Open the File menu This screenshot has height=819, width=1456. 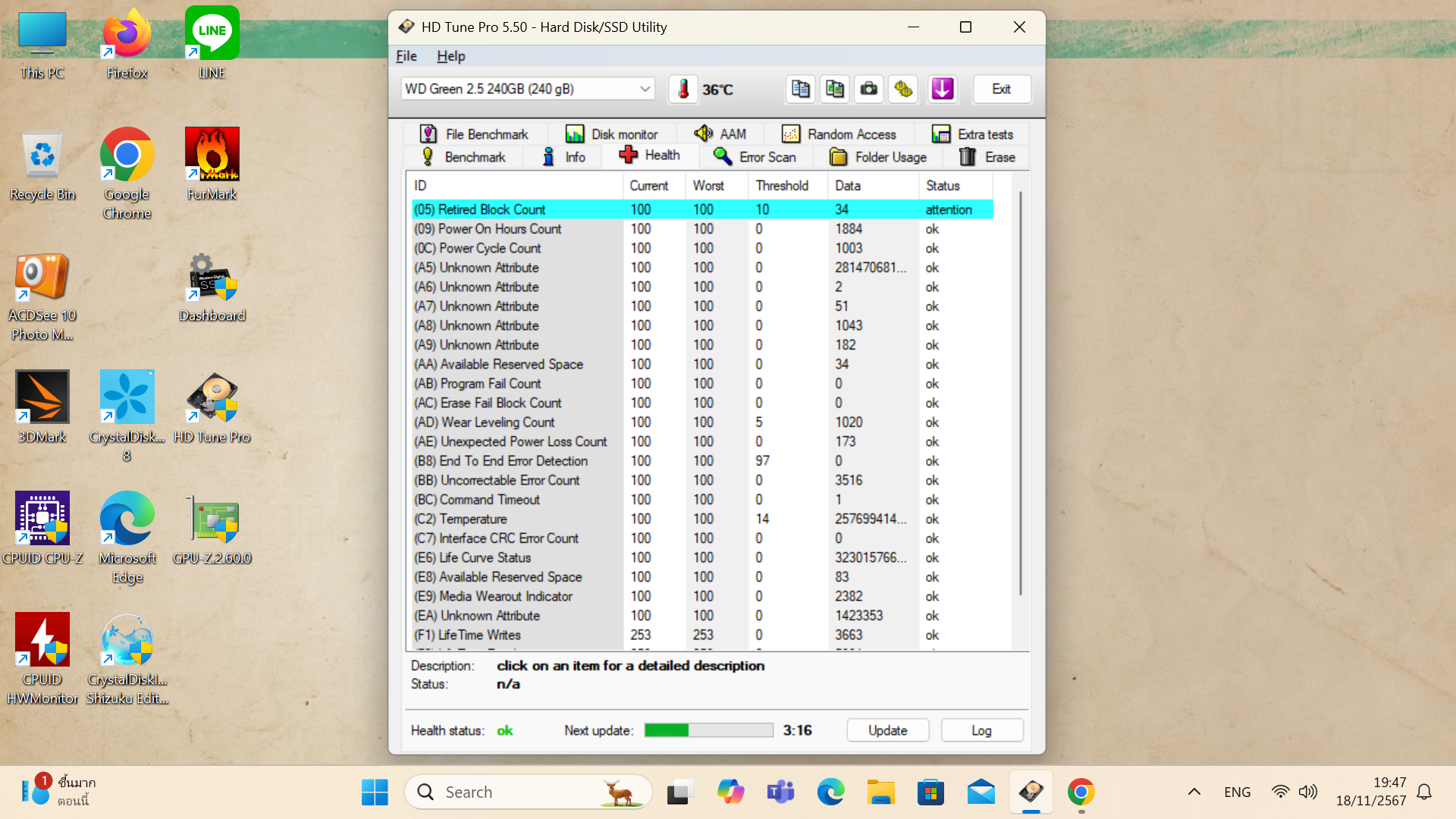point(406,56)
